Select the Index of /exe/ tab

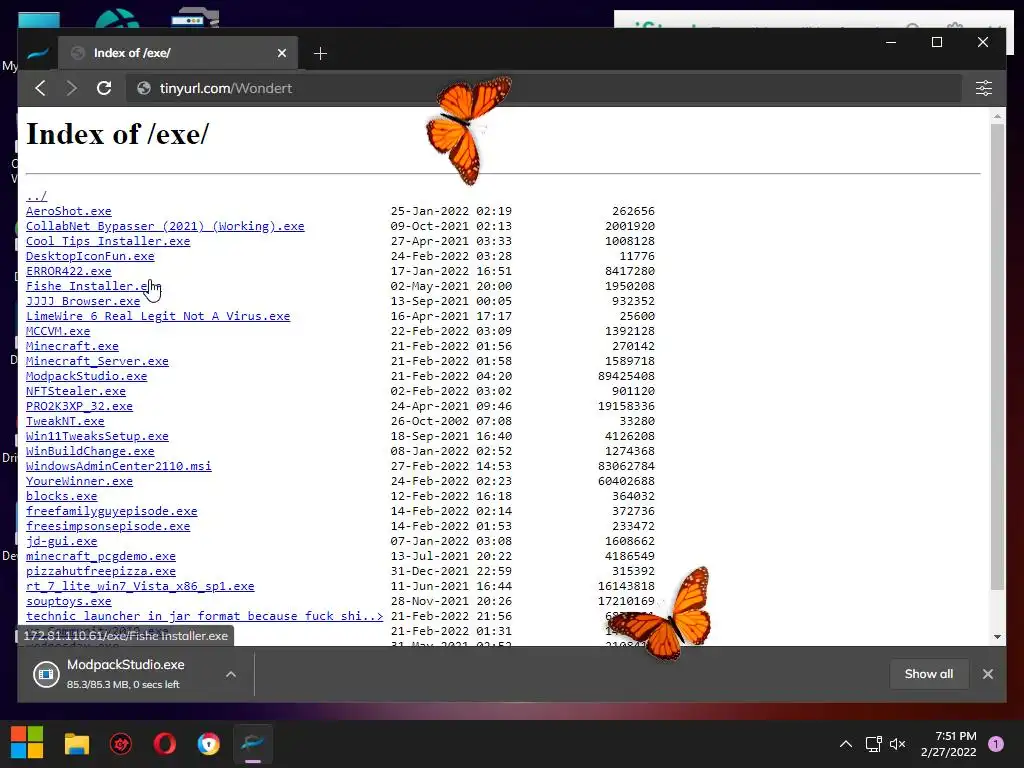[x=178, y=53]
